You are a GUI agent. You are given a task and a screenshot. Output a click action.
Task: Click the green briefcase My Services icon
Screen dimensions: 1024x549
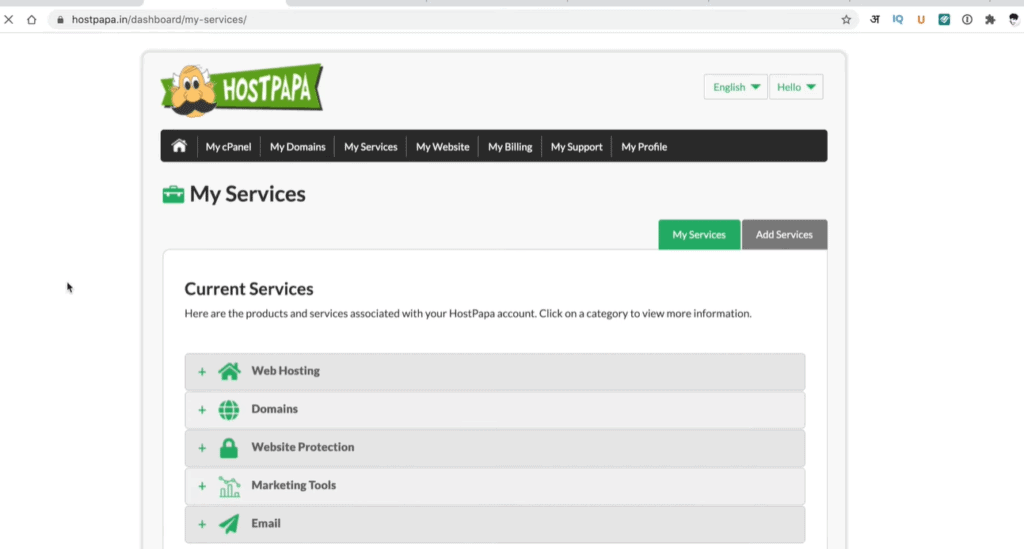[173, 195]
